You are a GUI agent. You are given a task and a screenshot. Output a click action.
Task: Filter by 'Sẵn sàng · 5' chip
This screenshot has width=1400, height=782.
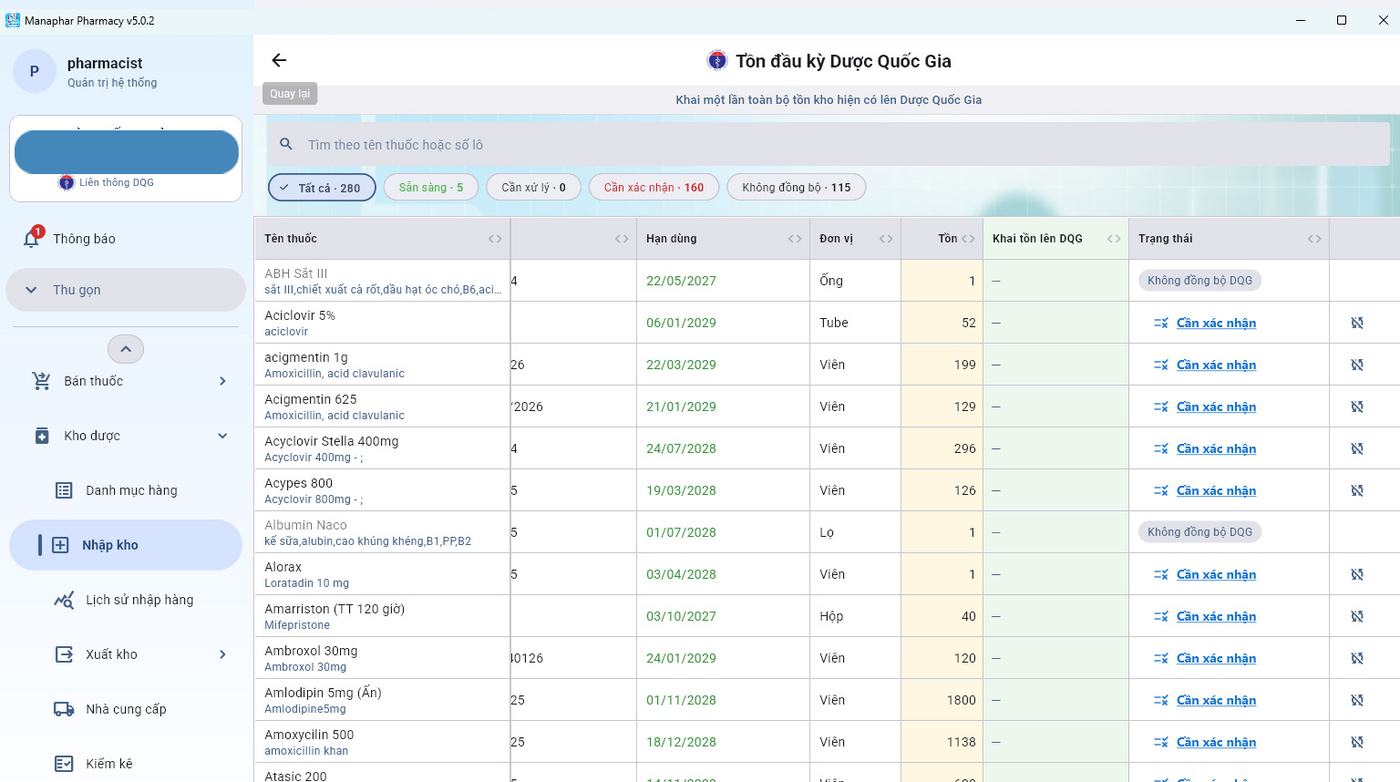point(431,188)
